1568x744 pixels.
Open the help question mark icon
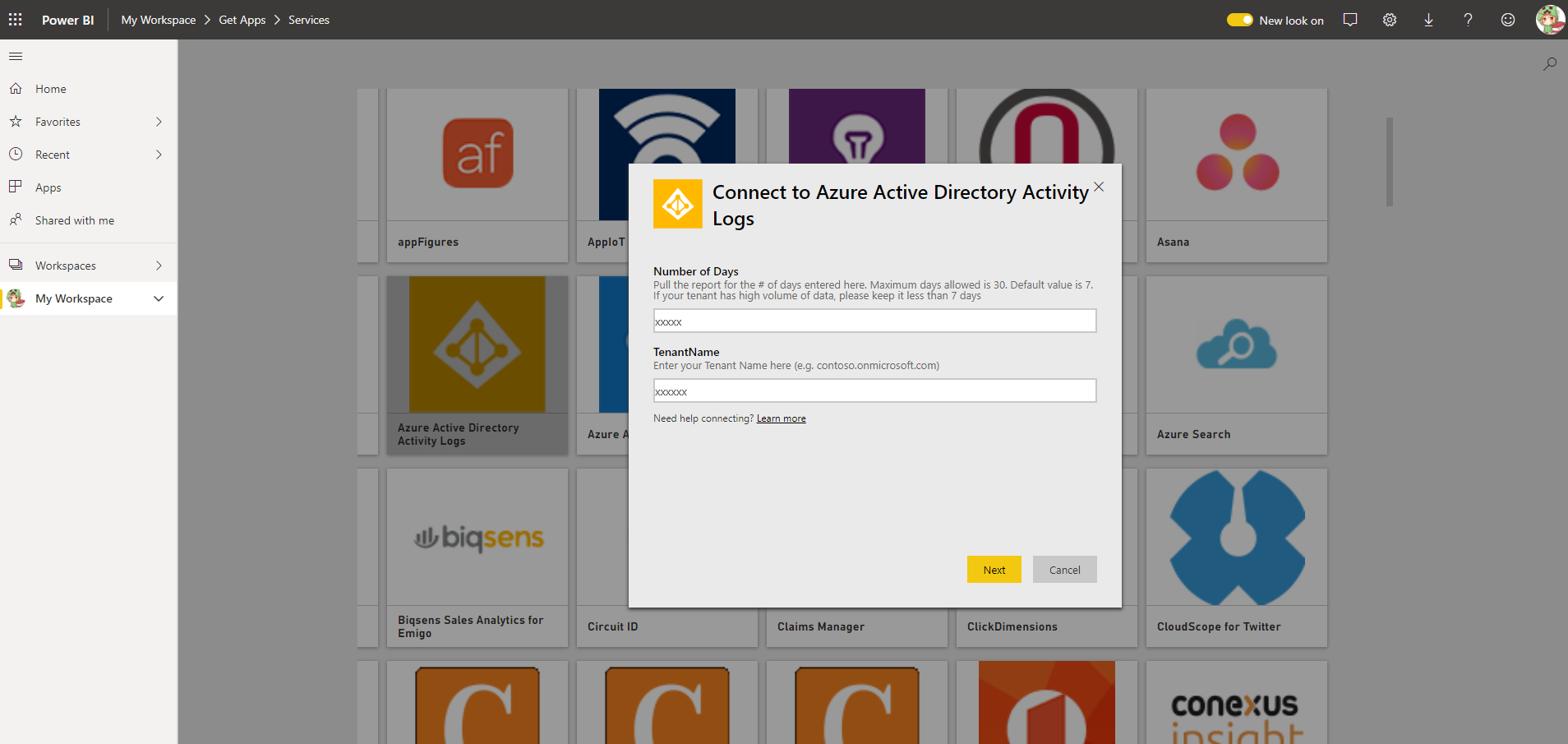click(x=1468, y=20)
